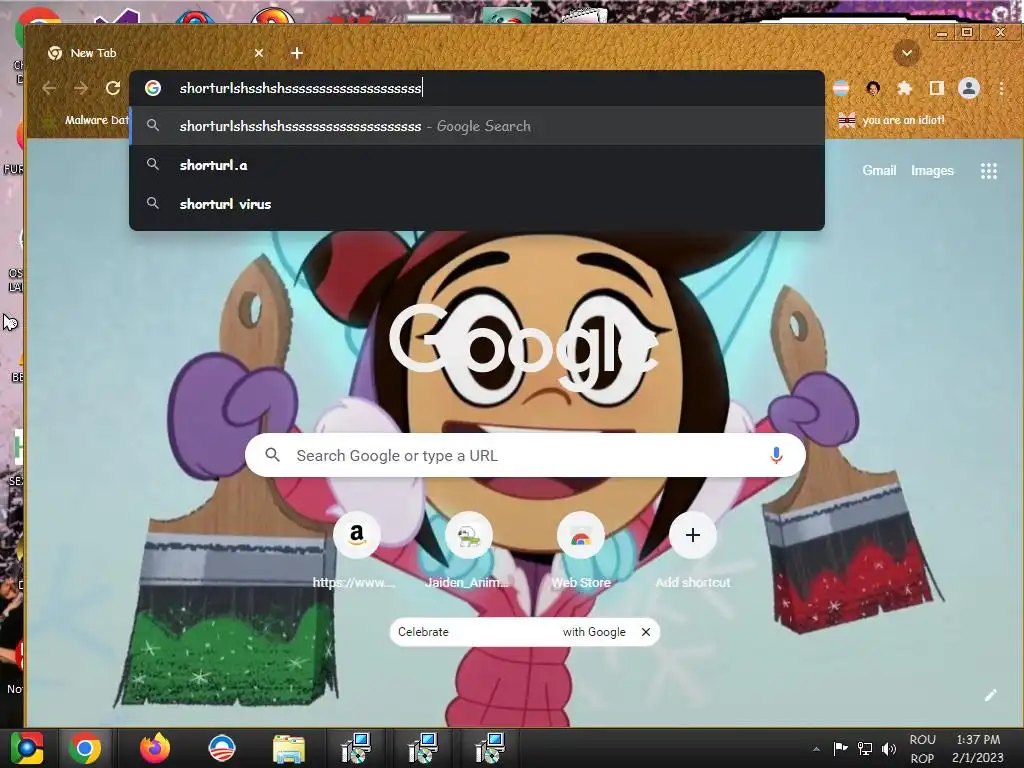Open the Amazon shortcut tile
The width and height of the screenshot is (1024, 768).
pos(356,536)
